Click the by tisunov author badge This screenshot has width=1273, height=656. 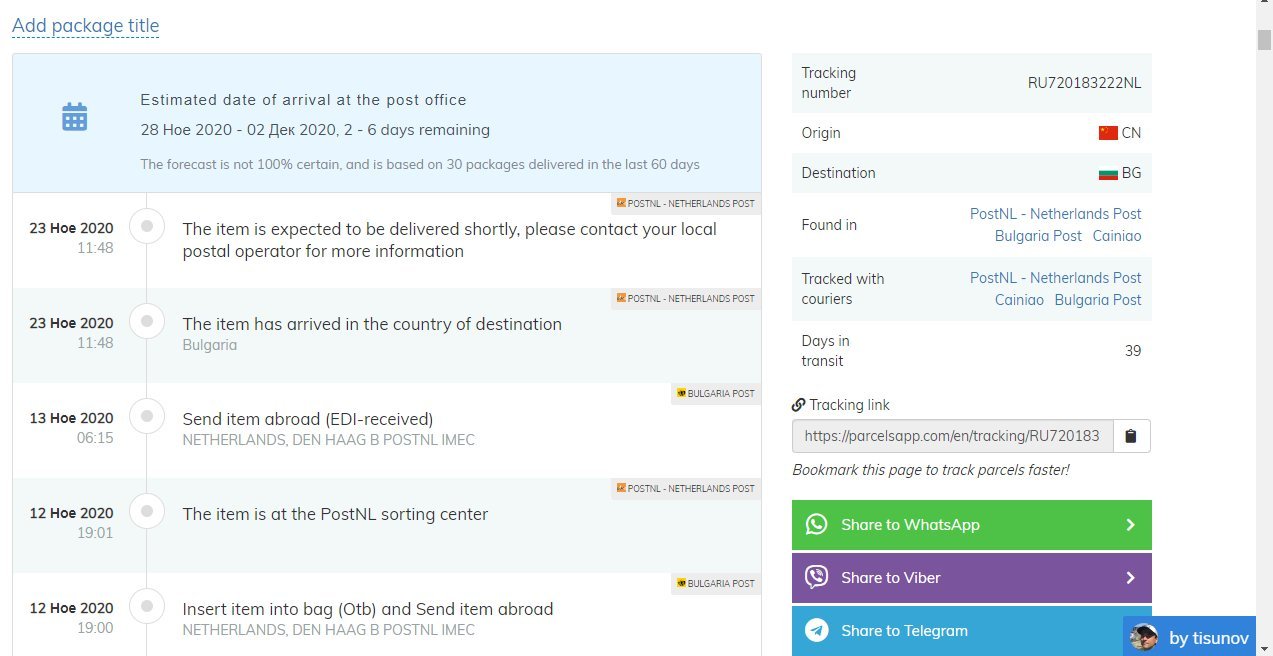1189,638
